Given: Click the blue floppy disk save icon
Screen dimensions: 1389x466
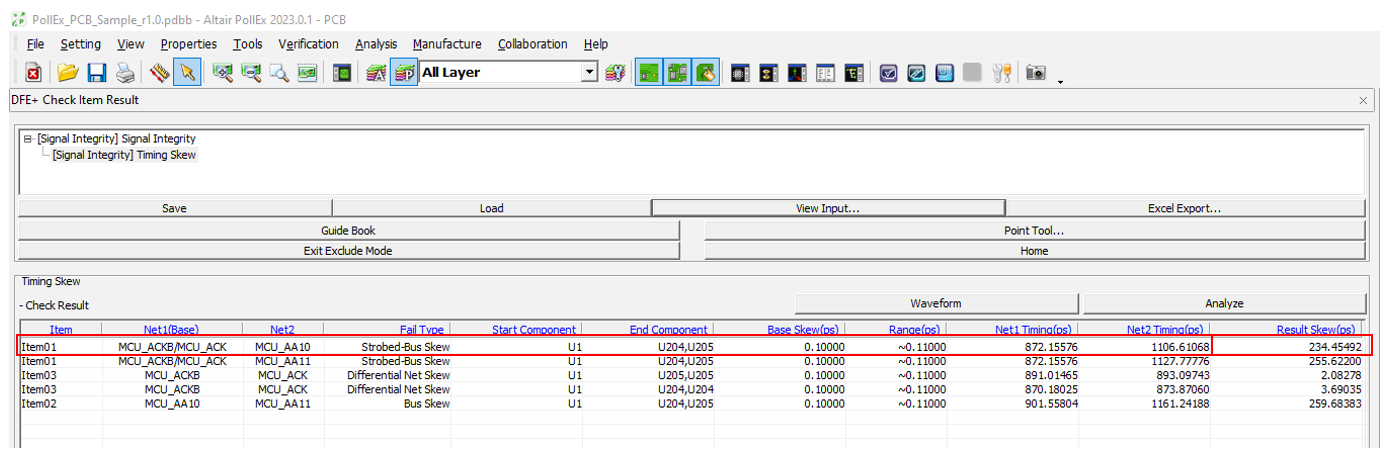Looking at the screenshot, I should click(96, 73).
